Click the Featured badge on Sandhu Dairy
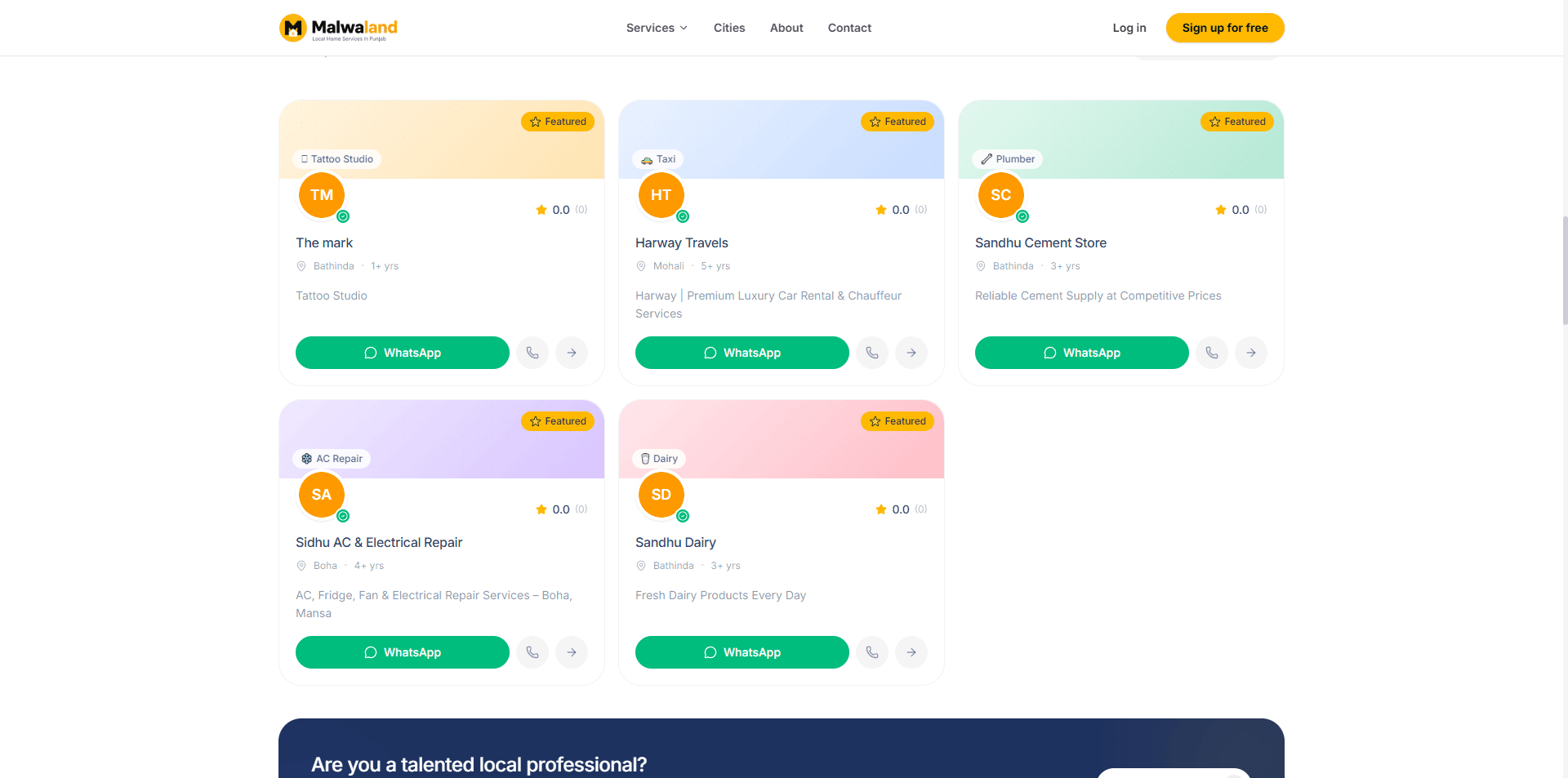1568x778 pixels. tap(898, 421)
